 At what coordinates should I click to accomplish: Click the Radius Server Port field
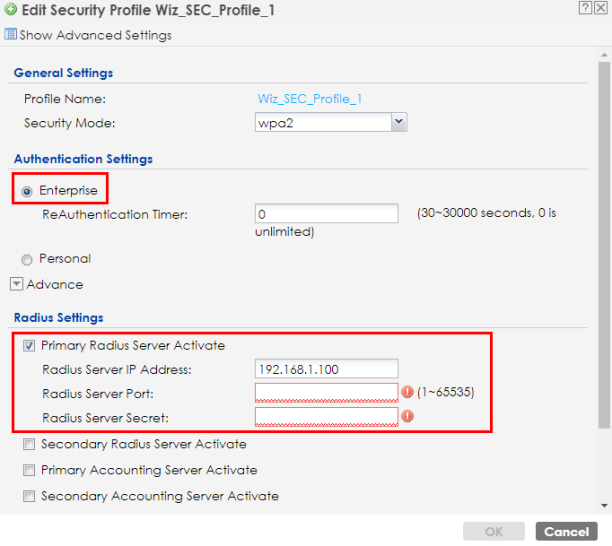click(x=326, y=392)
